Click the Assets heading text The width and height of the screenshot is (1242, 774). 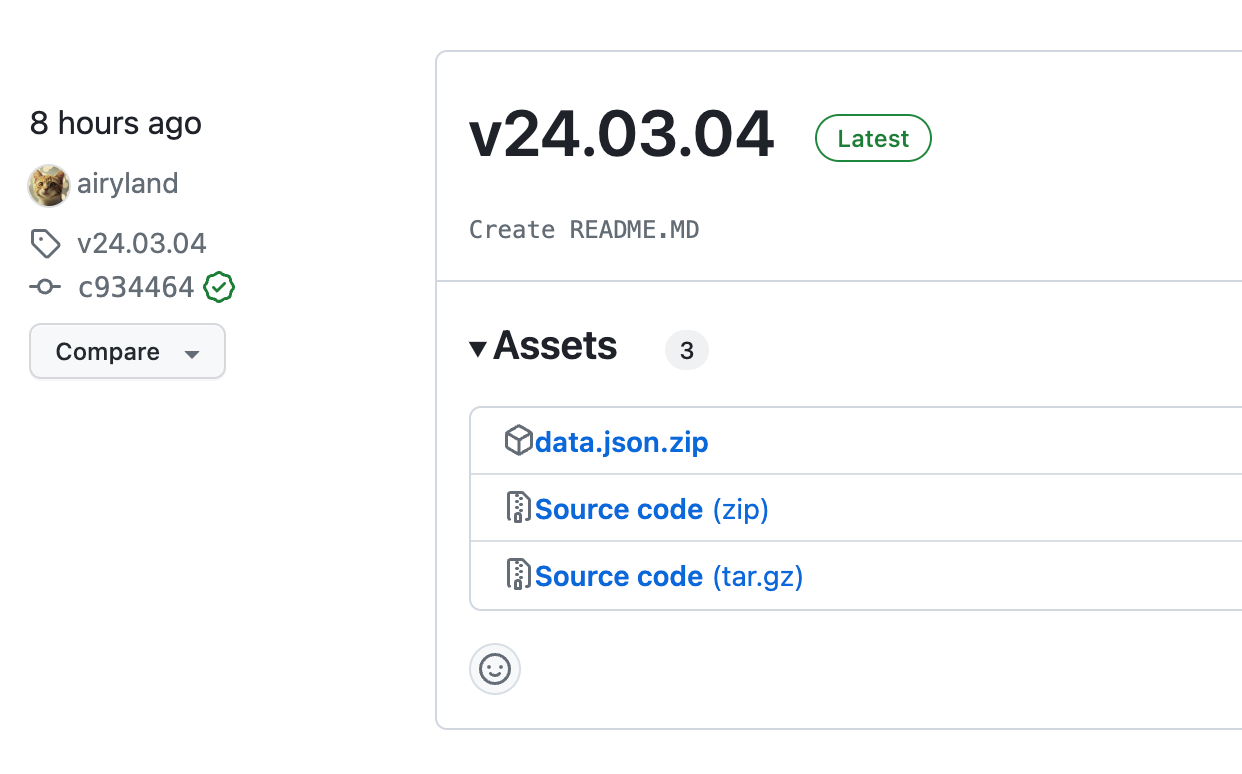[x=555, y=346]
